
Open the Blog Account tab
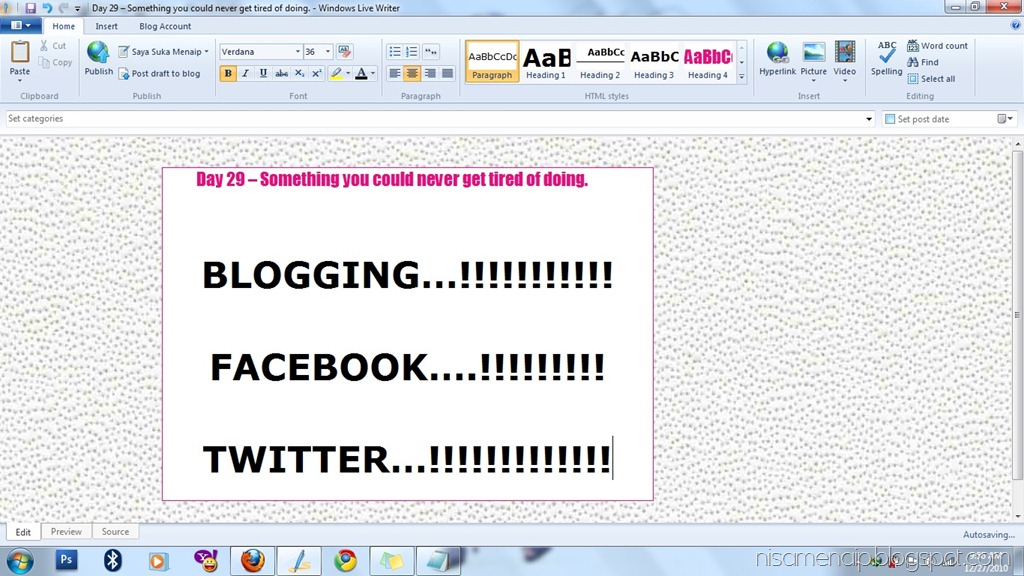pyautogui.click(x=165, y=26)
